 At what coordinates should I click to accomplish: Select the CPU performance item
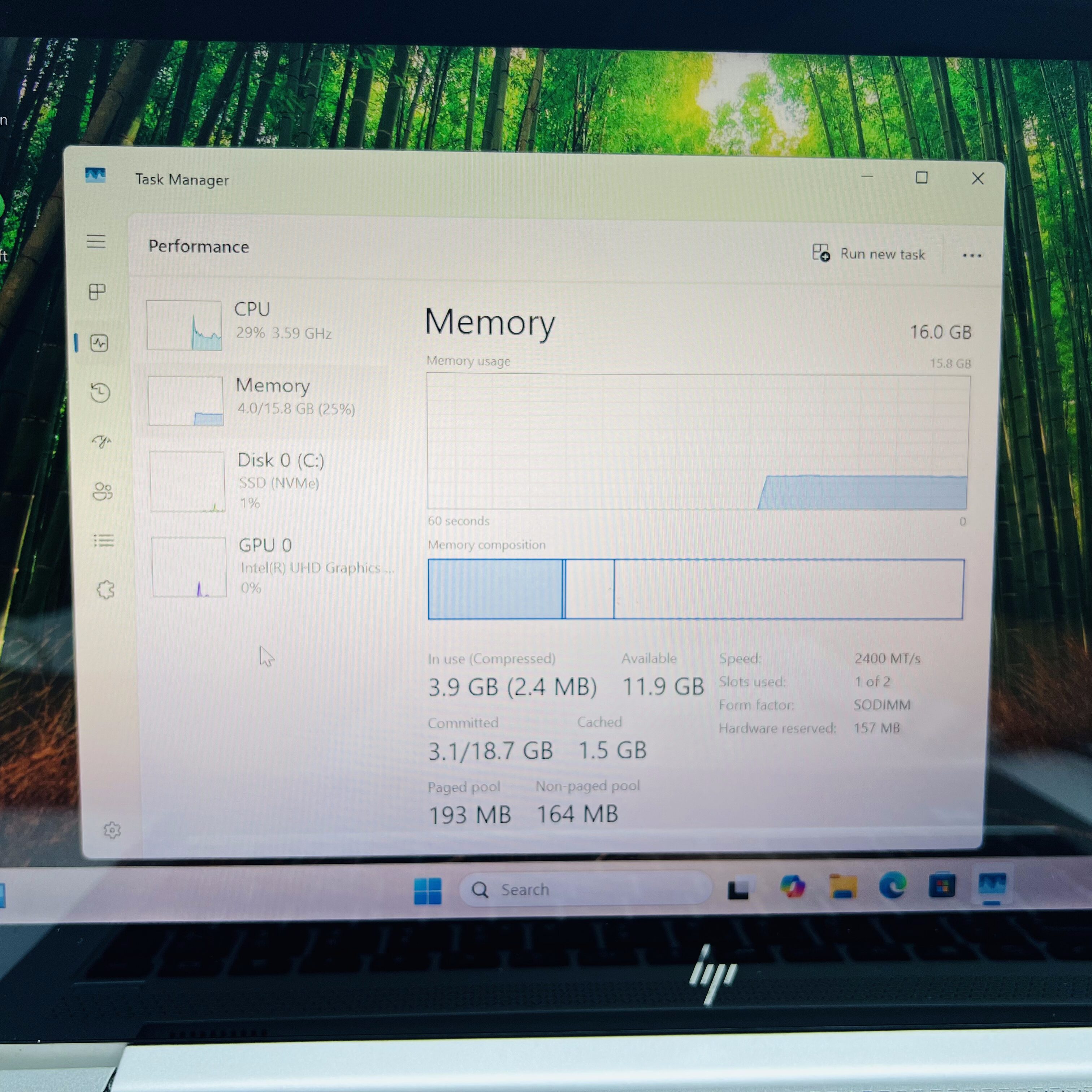point(266,325)
